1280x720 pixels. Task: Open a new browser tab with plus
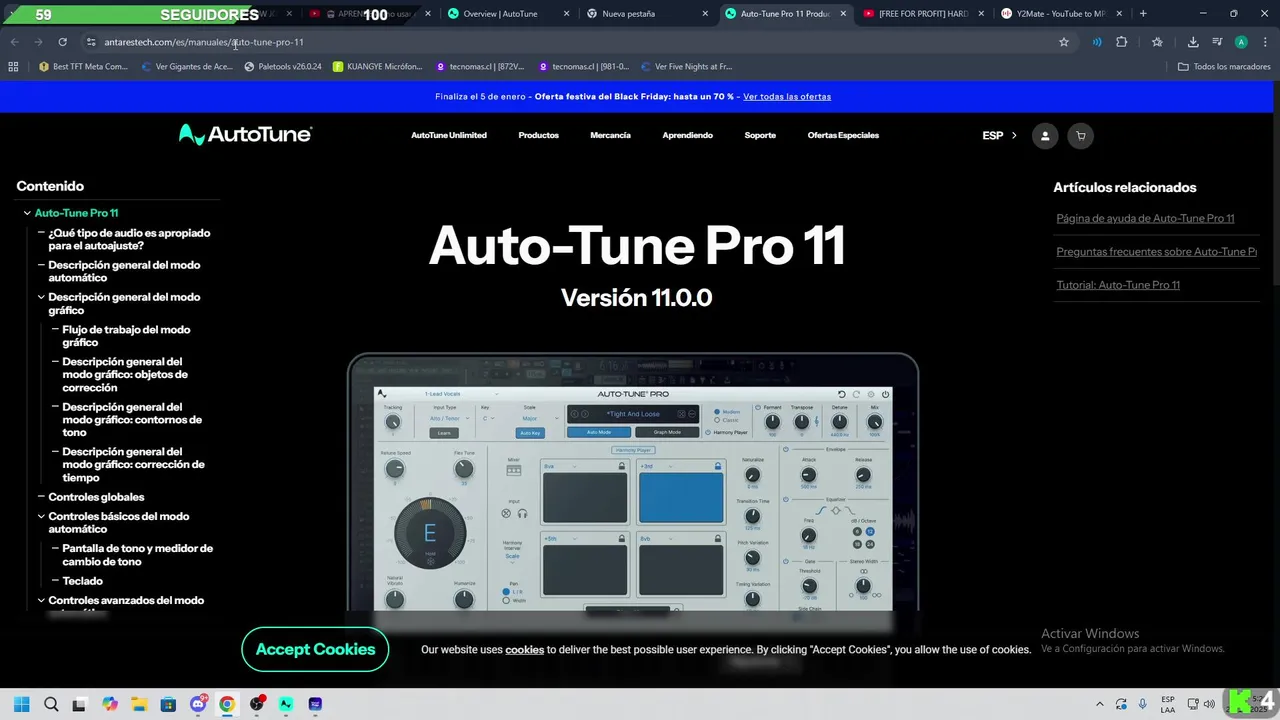click(1143, 14)
